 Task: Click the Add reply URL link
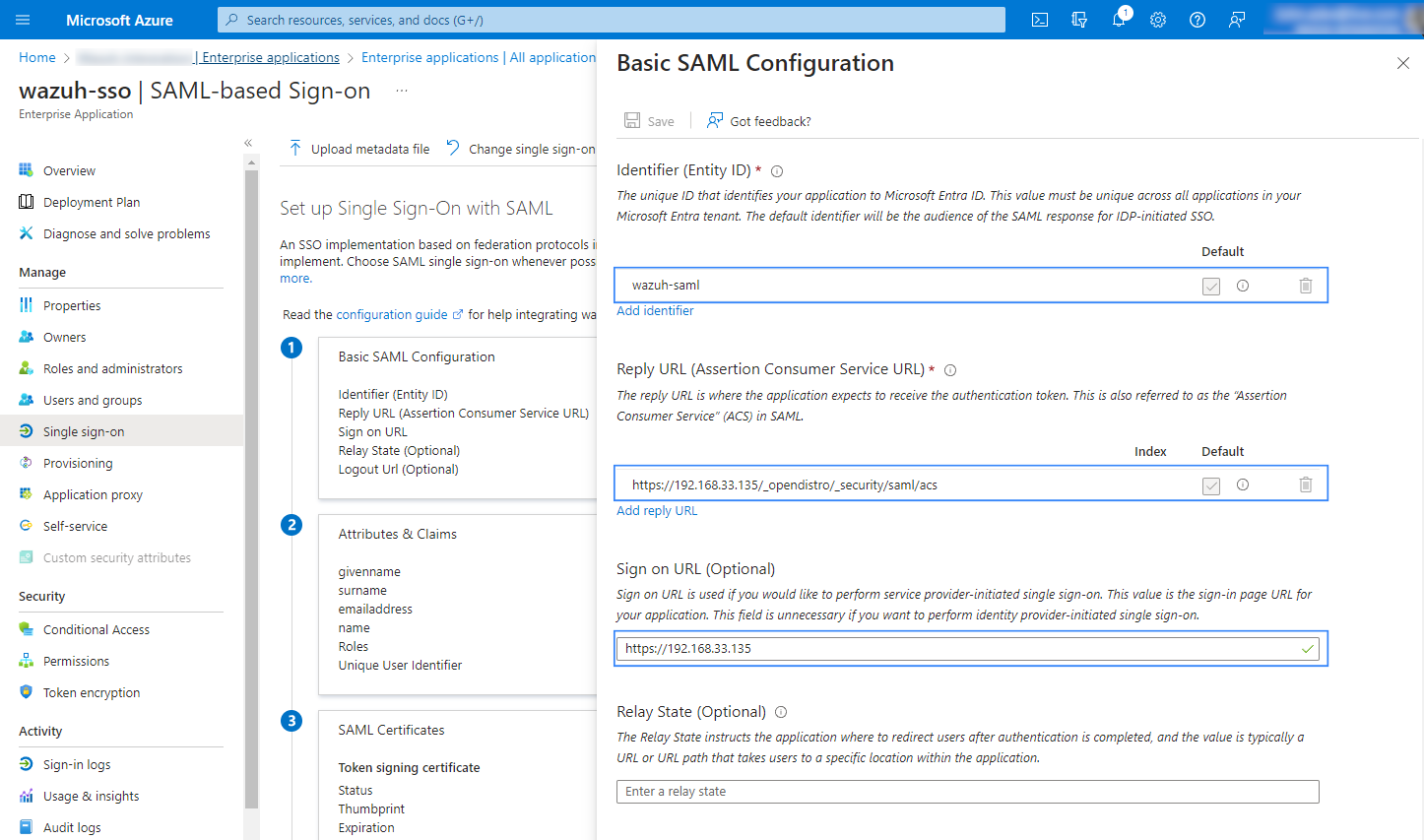point(657,511)
